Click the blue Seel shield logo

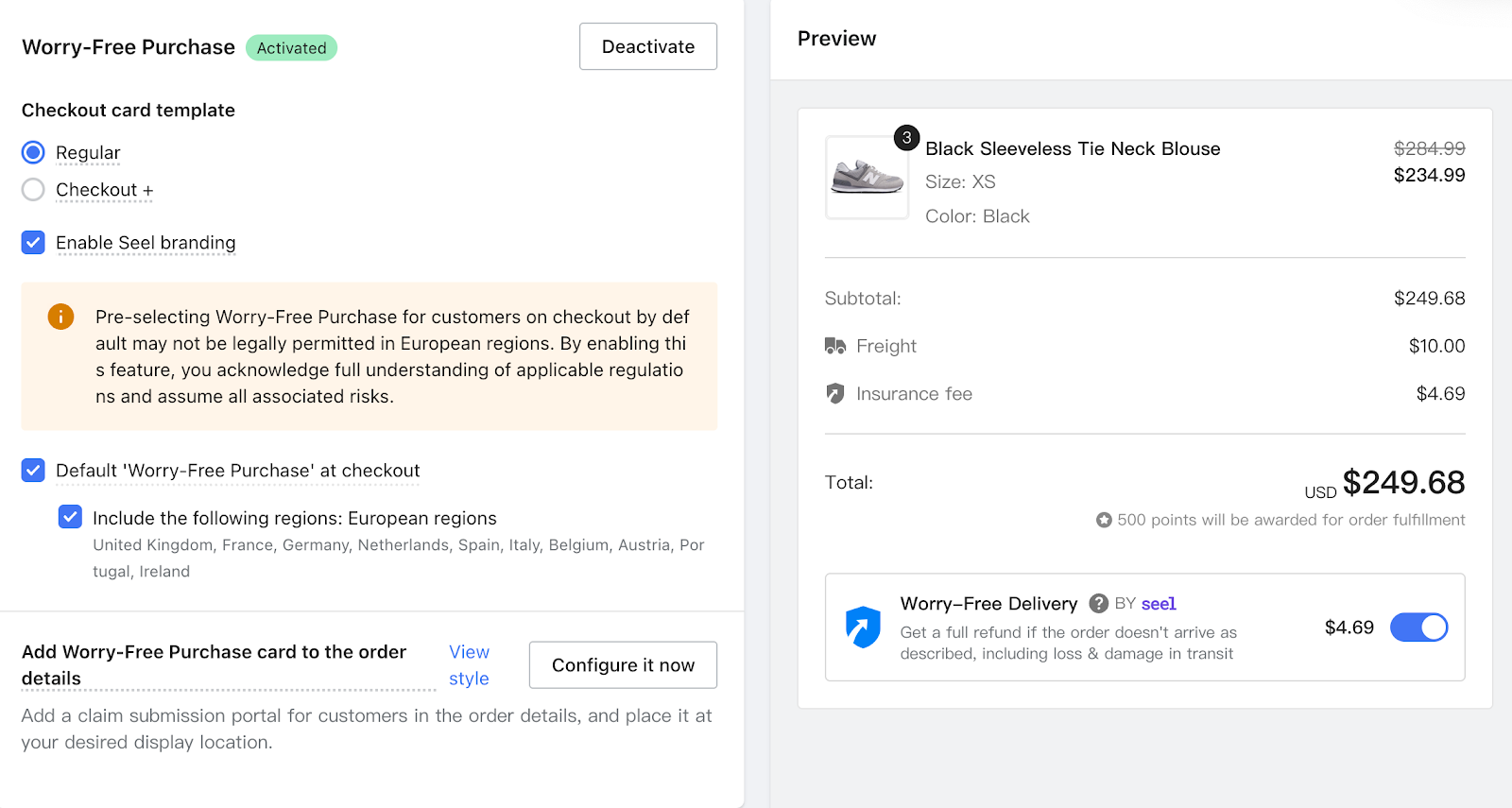[x=863, y=627]
